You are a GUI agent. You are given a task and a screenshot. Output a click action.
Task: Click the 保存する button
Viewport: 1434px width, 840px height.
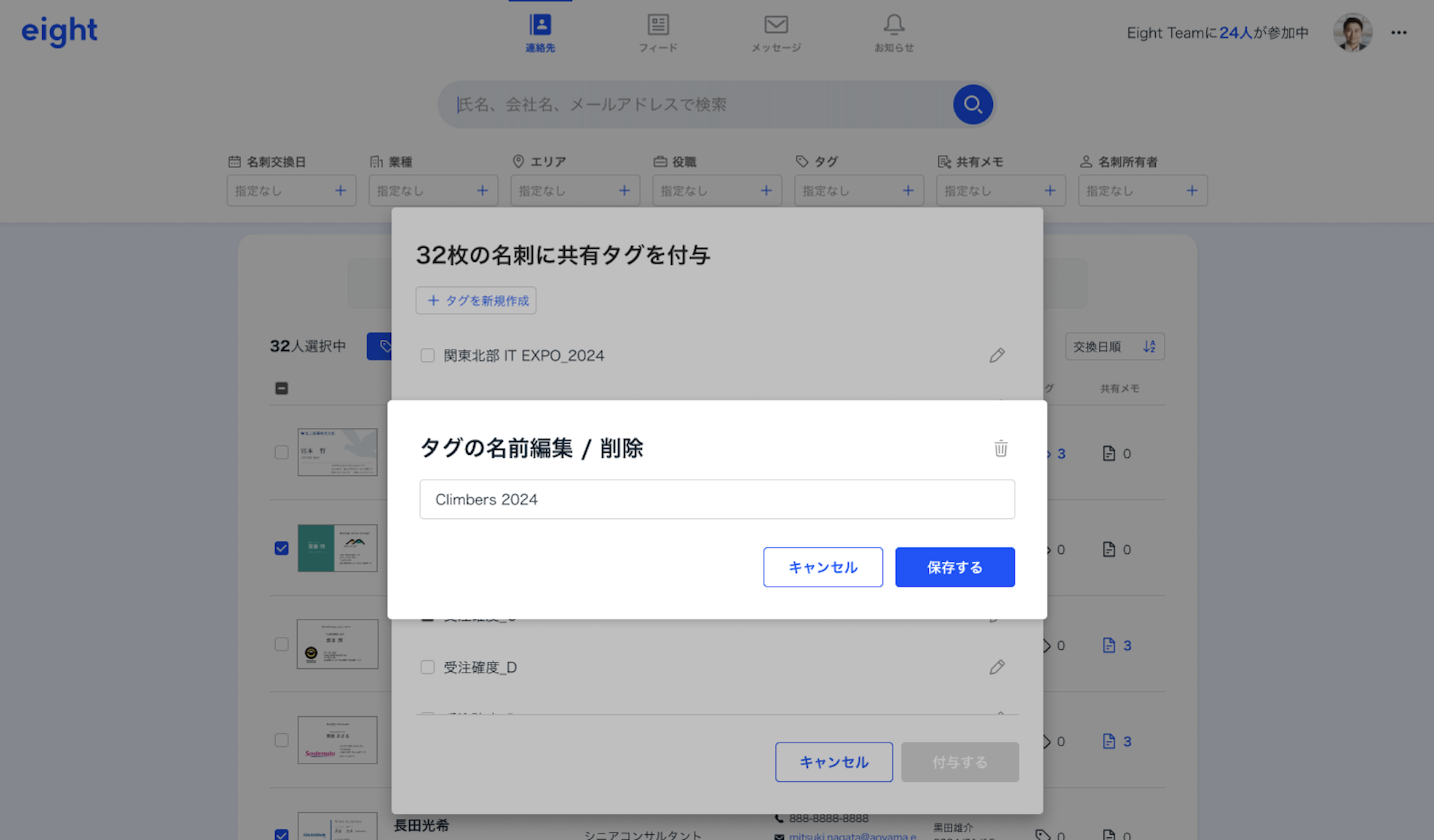coord(954,567)
